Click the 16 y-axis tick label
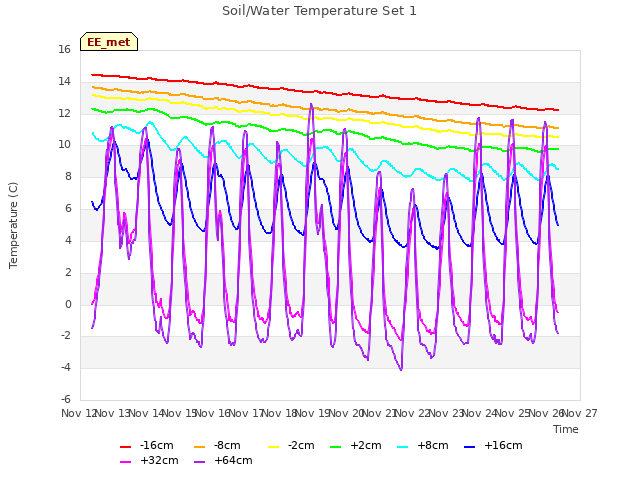This screenshot has height=480, width=640. coord(64,49)
